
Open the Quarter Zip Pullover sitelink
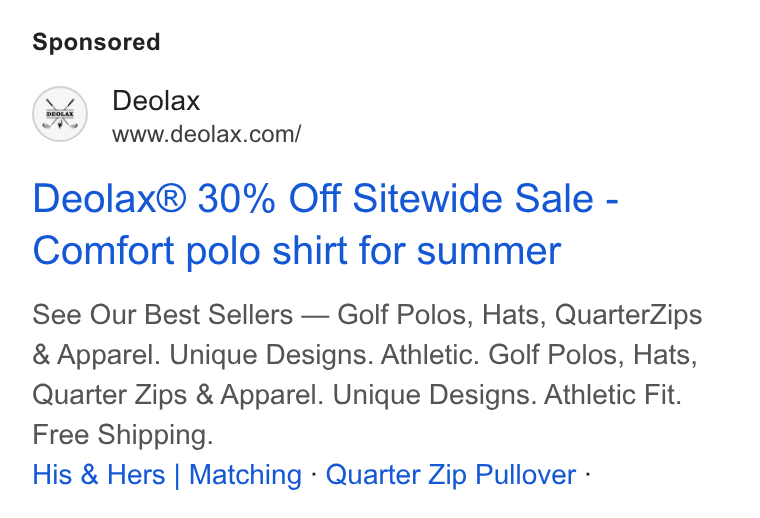451,474
